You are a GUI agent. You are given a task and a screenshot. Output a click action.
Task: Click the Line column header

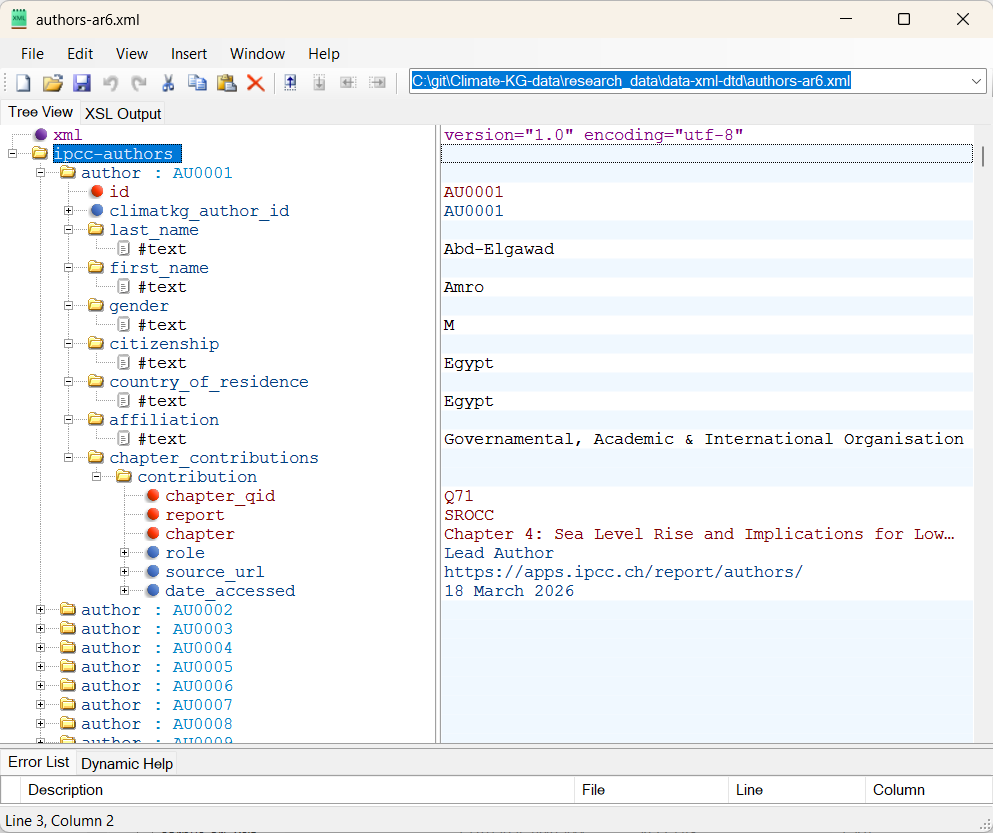pyautogui.click(x=797, y=790)
